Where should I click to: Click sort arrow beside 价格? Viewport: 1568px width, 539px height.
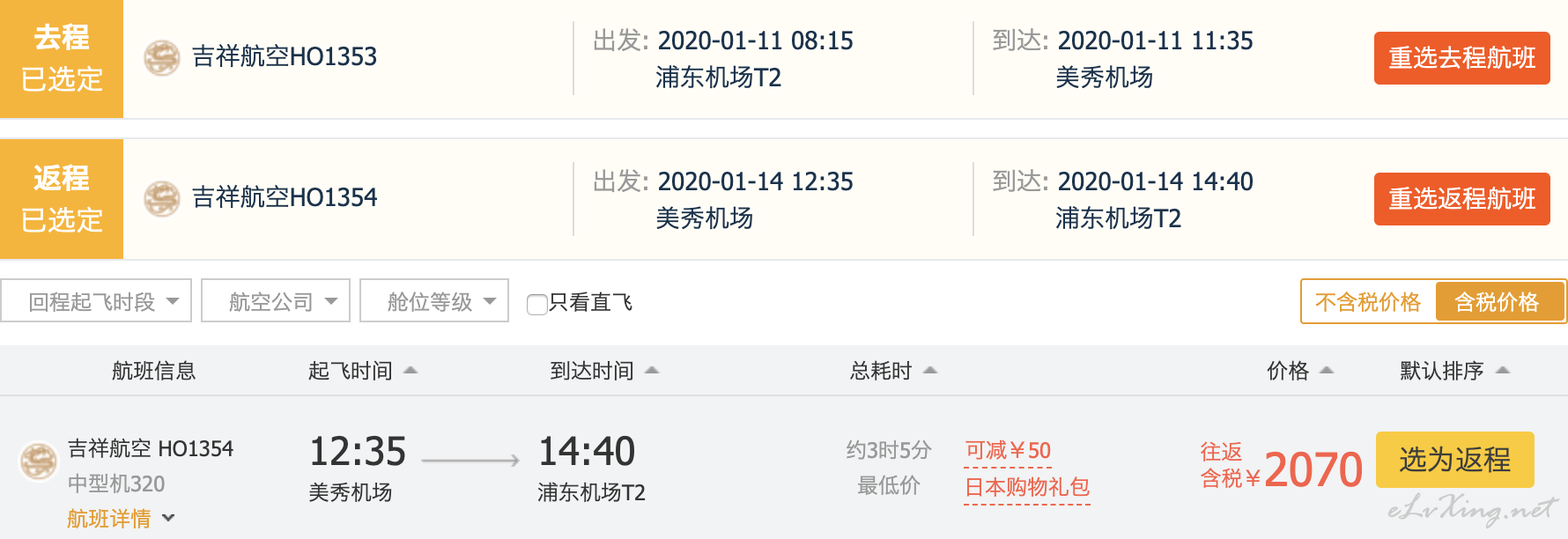(x=1327, y=371)
